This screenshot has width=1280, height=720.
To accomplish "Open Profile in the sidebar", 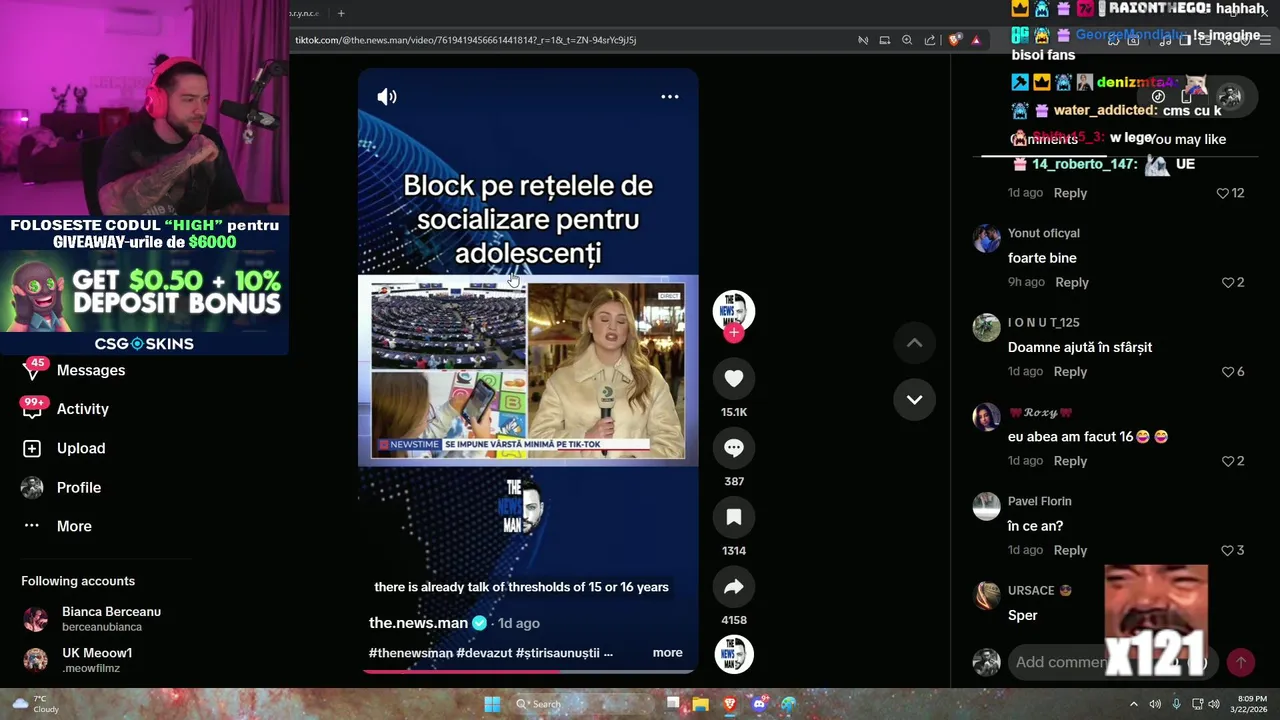I will tap(79, 487).
